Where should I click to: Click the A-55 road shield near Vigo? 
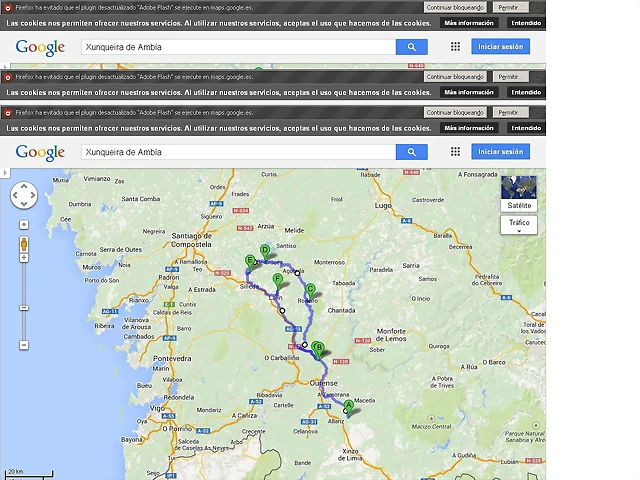169,416
